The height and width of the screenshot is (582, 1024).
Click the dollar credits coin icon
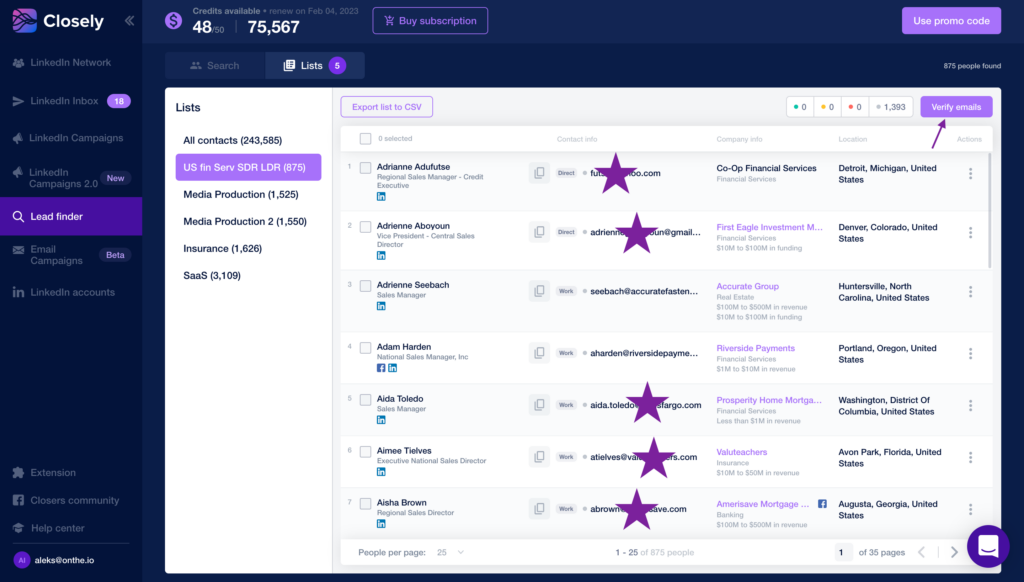tap(173, 21)
